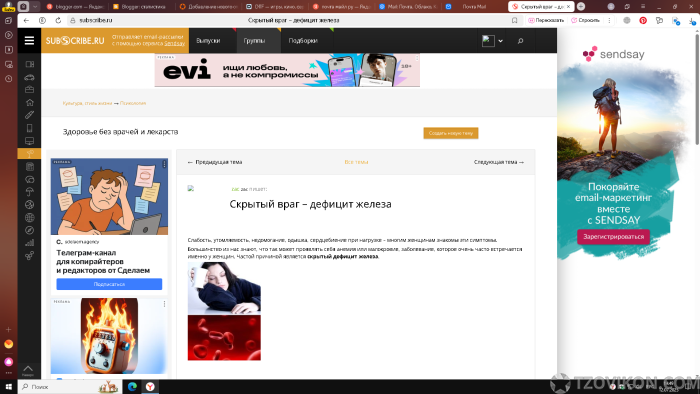700x394 pixels.
Task: Click the briefcase category icon in sidebar
Action: coord(29,90)
